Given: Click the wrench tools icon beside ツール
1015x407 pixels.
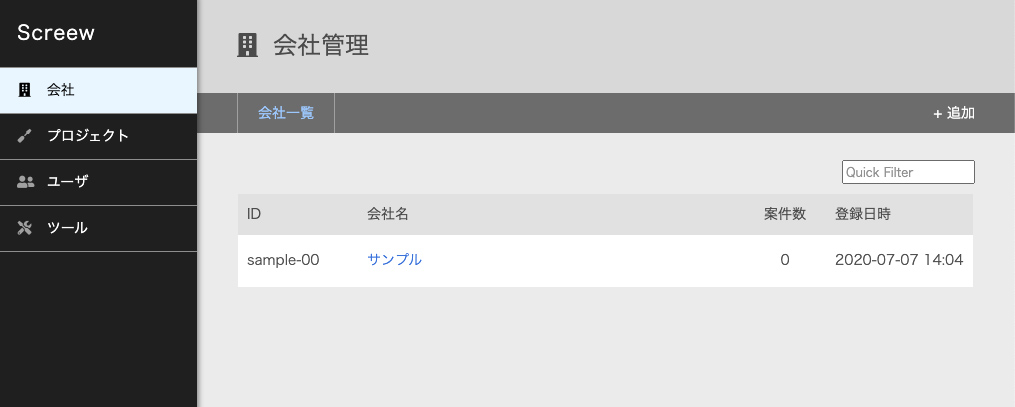Looking at the screenshot, I should click(x=25, y=228).
